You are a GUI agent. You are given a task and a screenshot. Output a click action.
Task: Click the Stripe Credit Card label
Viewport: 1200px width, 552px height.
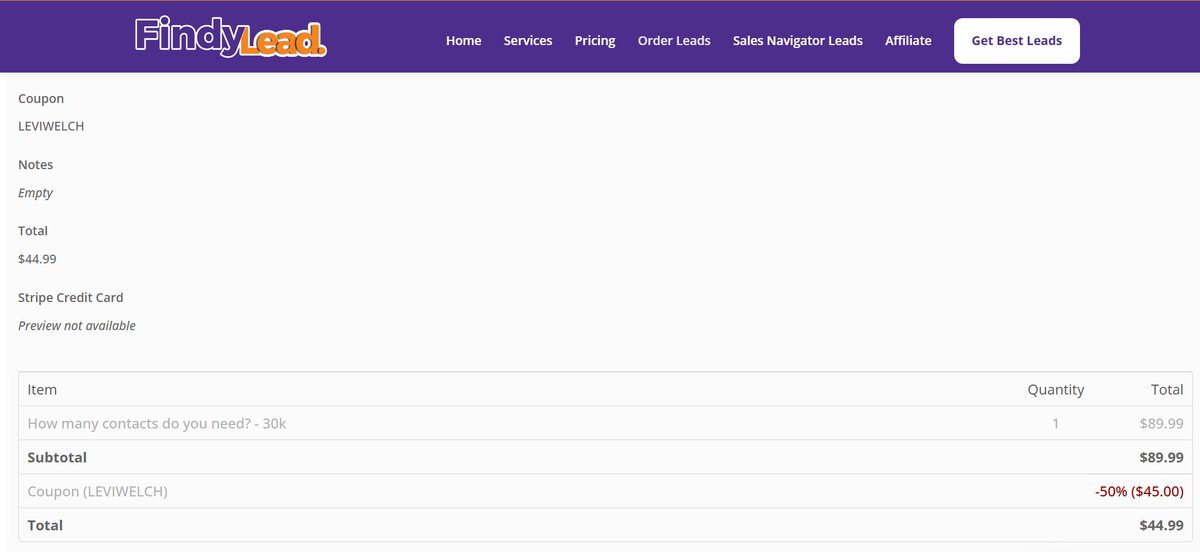coord(71,298)
